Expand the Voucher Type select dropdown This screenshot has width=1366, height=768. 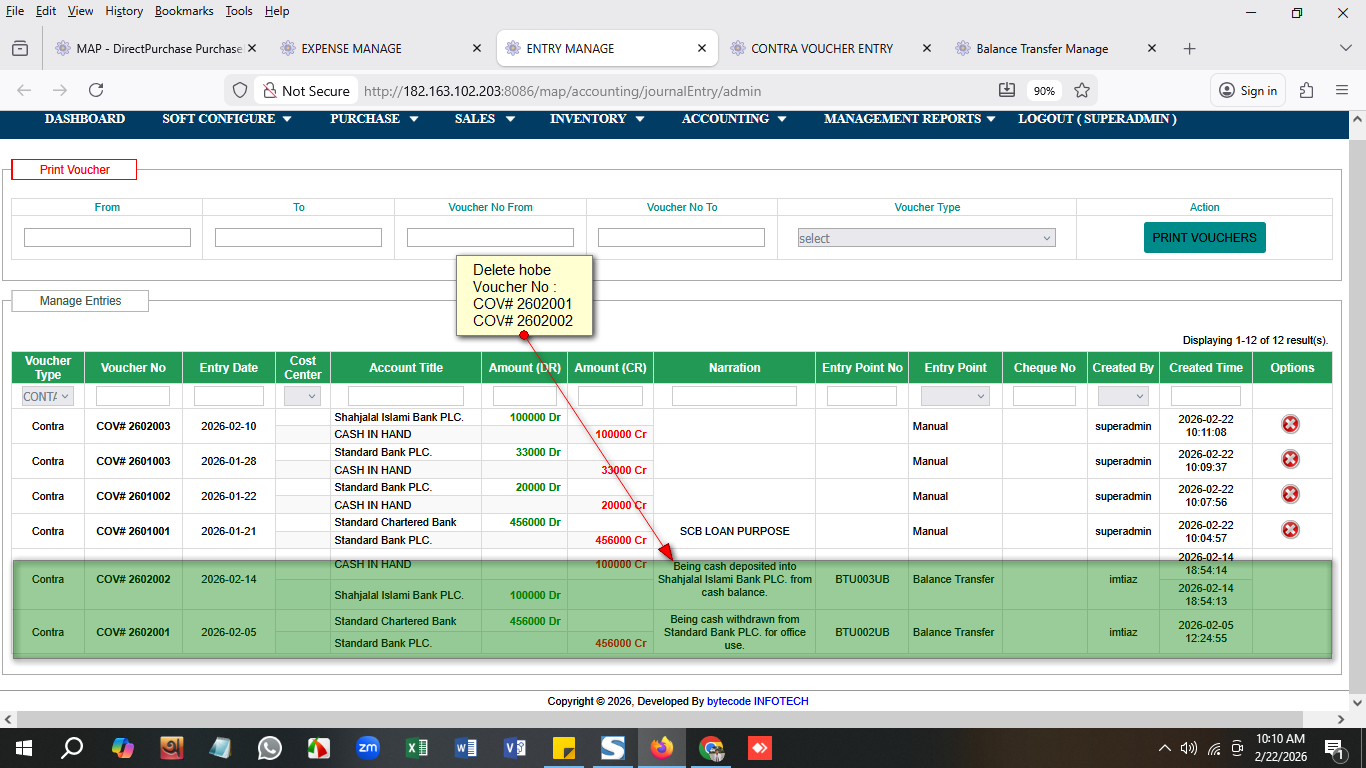pyautogui.click(x=926, y=238)
